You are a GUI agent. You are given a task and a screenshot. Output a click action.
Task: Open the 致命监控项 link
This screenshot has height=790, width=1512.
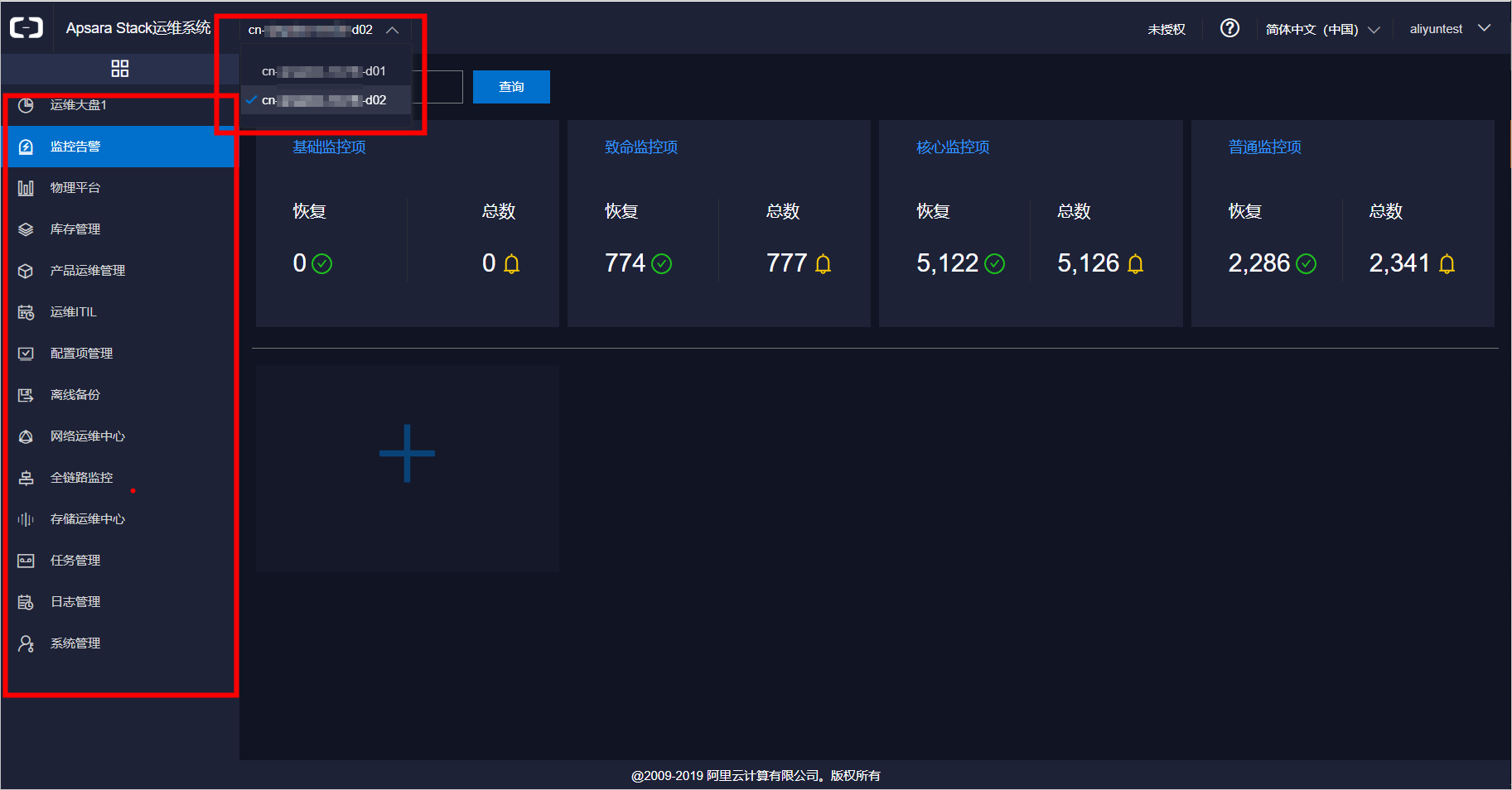pos(641,147)
